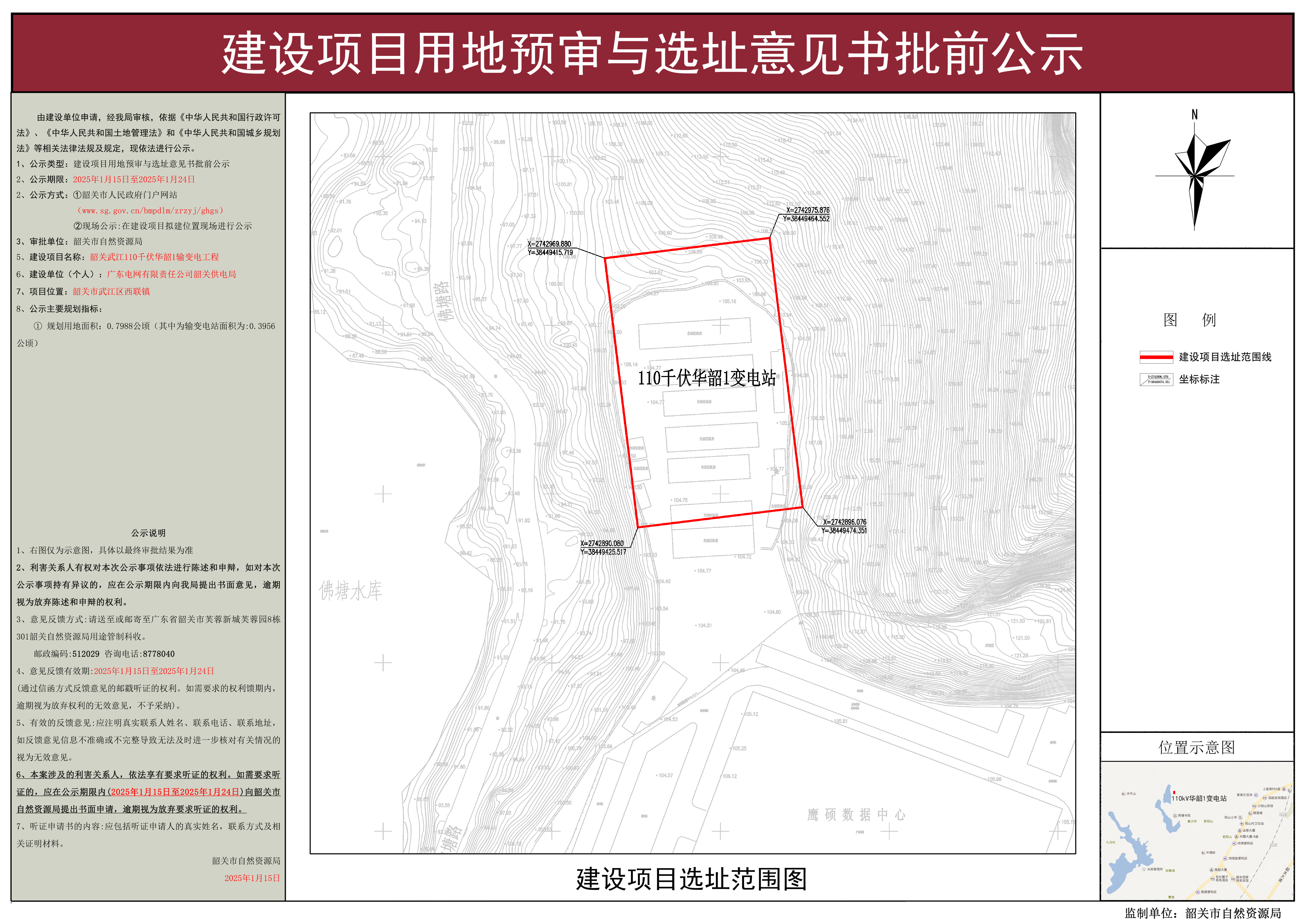Click the 意见反馈有效期 date line
The height and width of the screenshot is (924, 1306).
coord(116,671)
